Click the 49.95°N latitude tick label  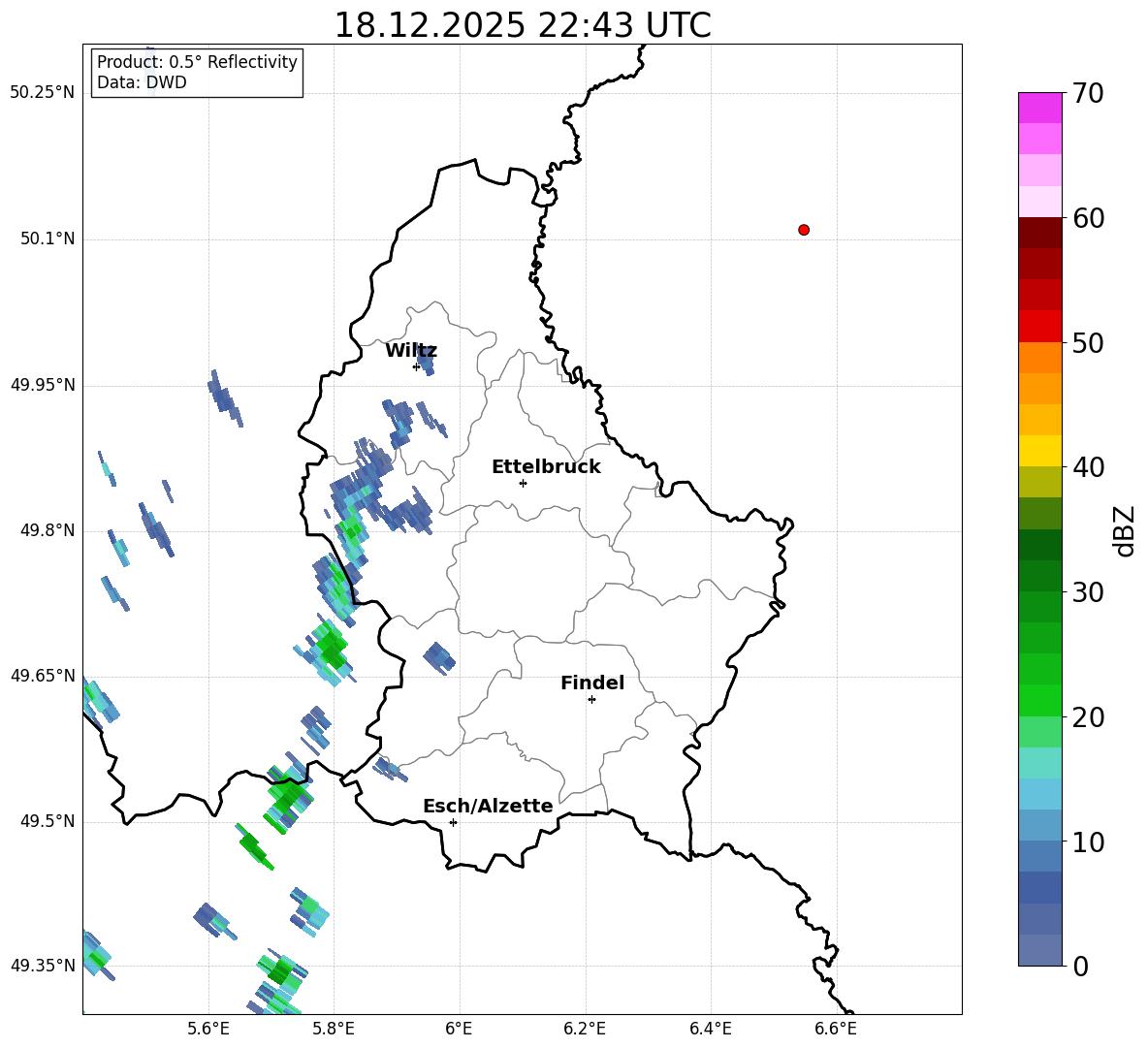(x=42, y=384)
